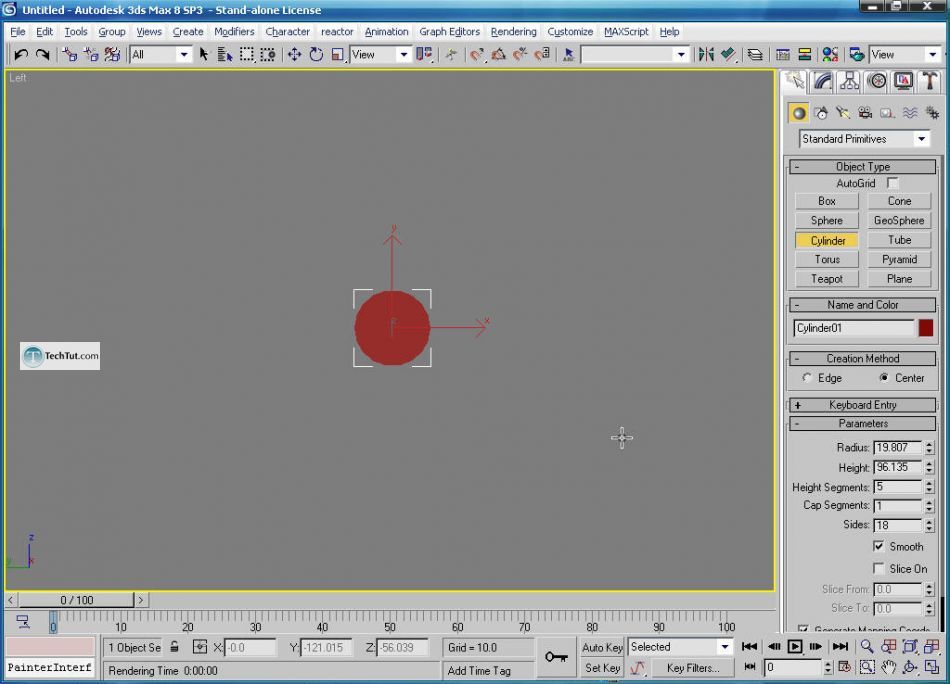Switch to the Hierarchy panel tab
The height and width of the screenshot is (684, 950).
pyautogui.click(x=849, y=81)
